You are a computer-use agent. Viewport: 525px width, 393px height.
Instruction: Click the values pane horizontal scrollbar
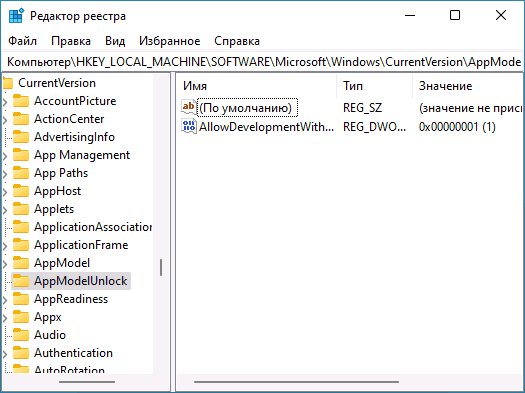click(x=296, y=382)
